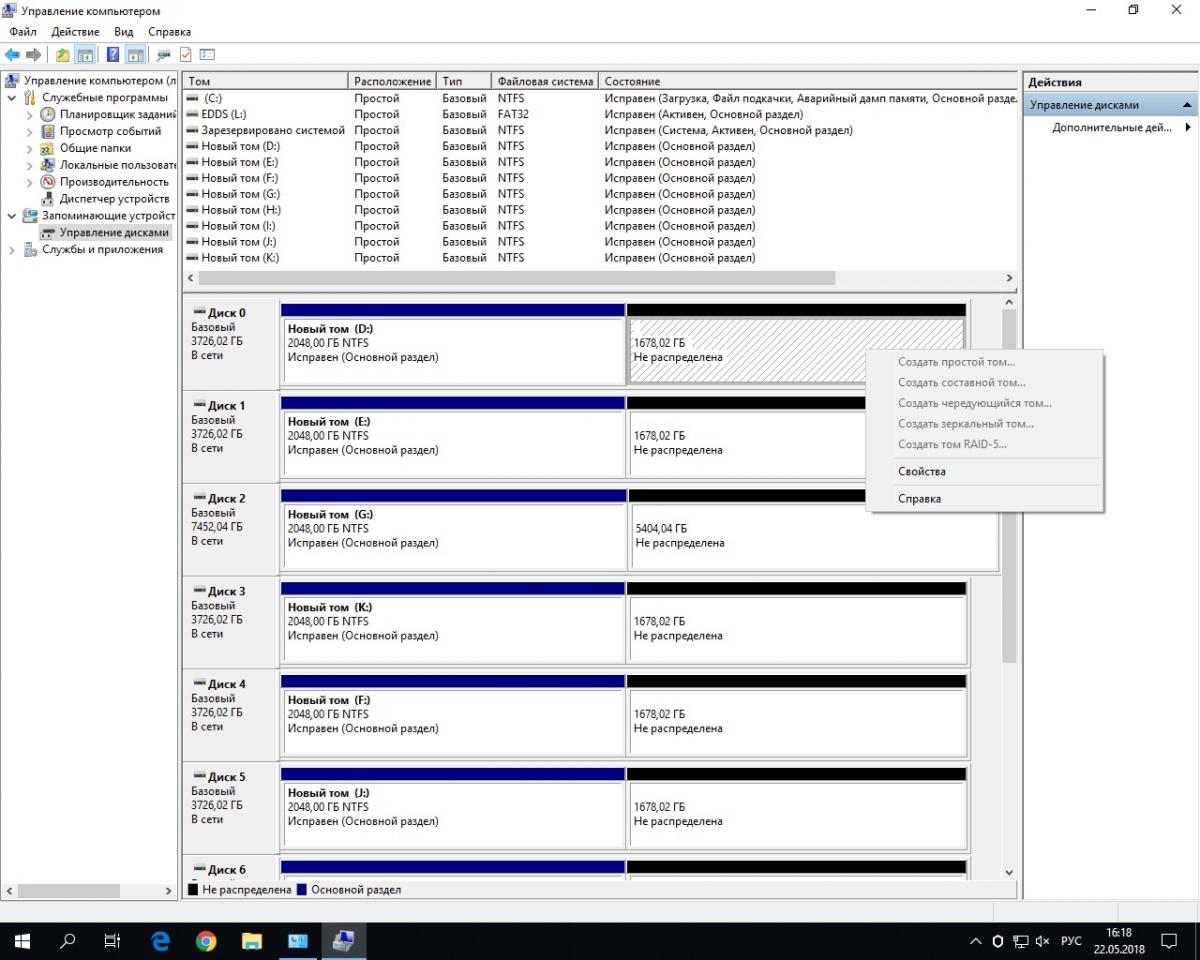Open the notification center icon
The image size is (1200, 960).
(1168, 941)
